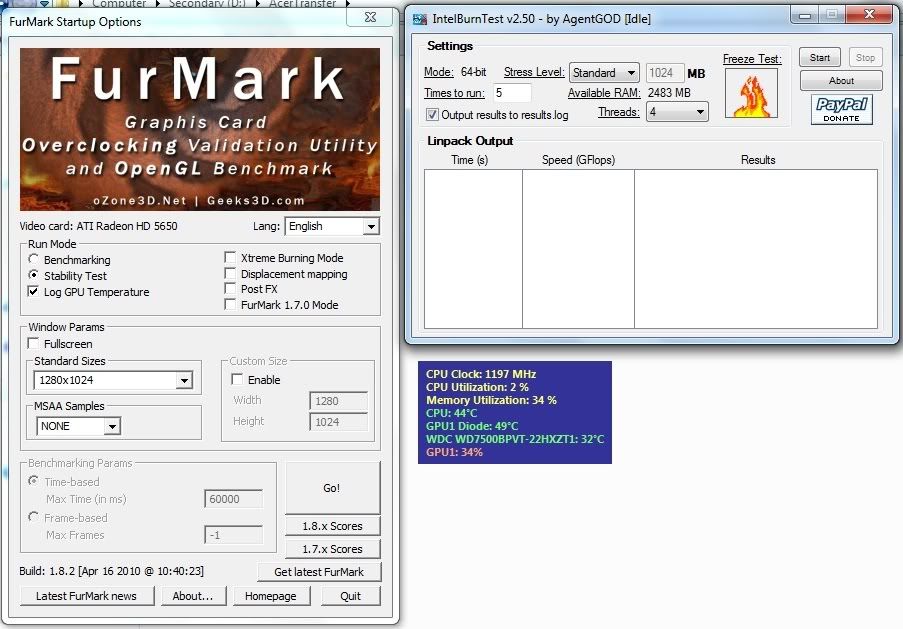Viewport: 903px width, 629px height.
Task: Uncheck Output results to results.log
Action: coord(432,115)
